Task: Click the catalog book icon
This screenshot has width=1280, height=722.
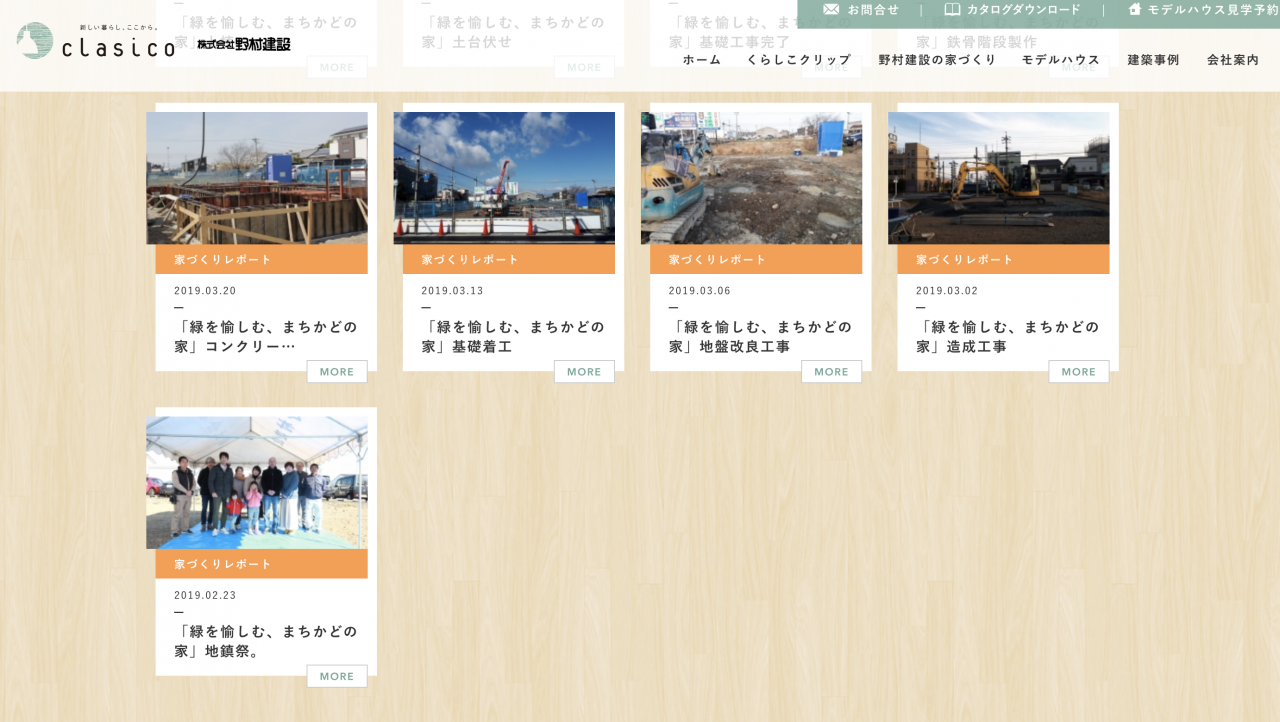Action: tap(952, 10)
